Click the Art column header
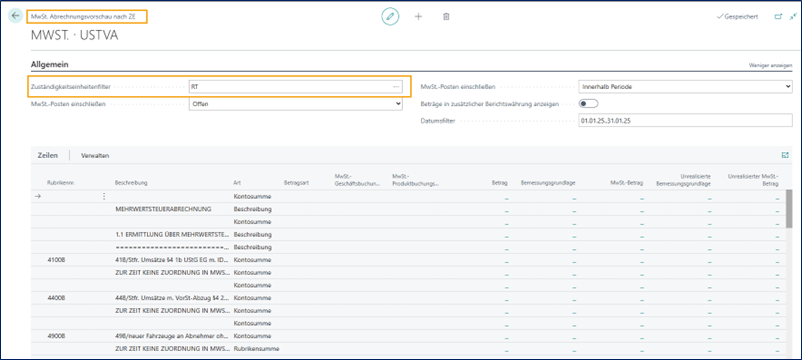The width and height of the screenshot is (802, 360). [x=237, y=183]
